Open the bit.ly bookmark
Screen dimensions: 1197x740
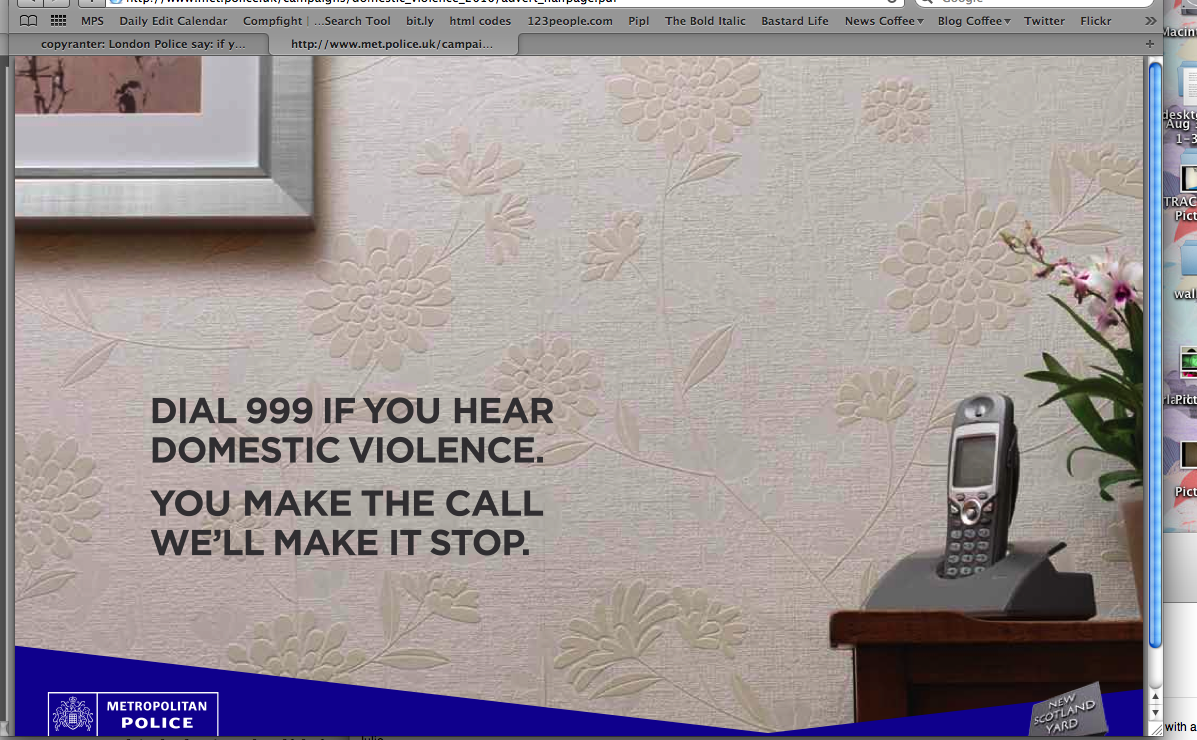point(420,21)
